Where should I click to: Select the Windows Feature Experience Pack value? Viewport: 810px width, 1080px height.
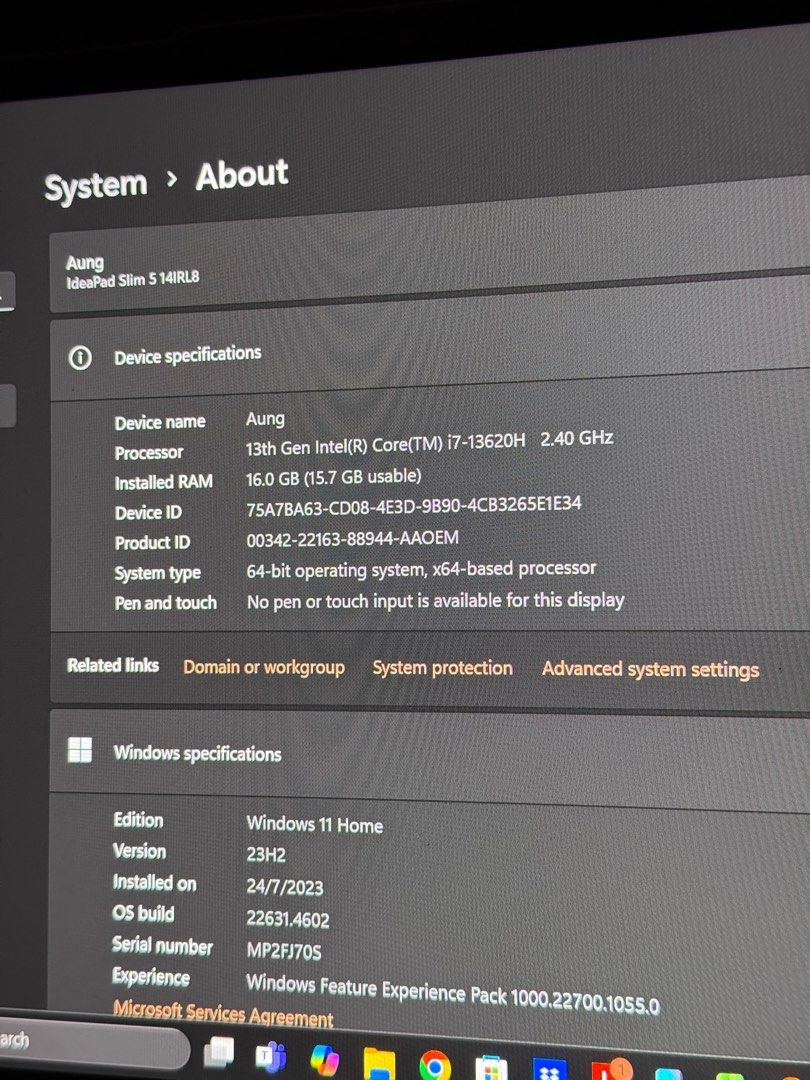[453, 993]
